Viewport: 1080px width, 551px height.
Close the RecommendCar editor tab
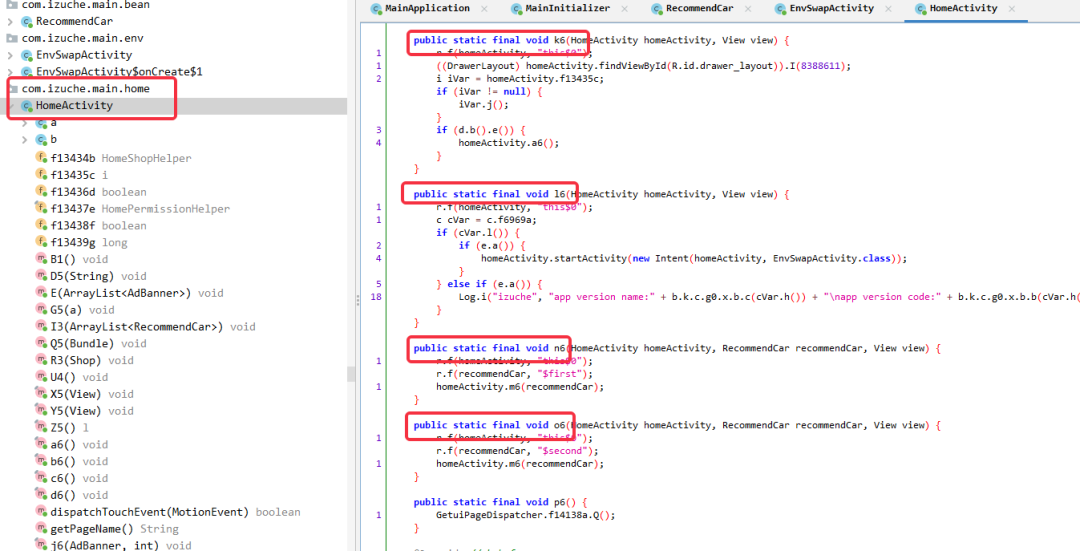pyautogui.click(x=749, y=8)
